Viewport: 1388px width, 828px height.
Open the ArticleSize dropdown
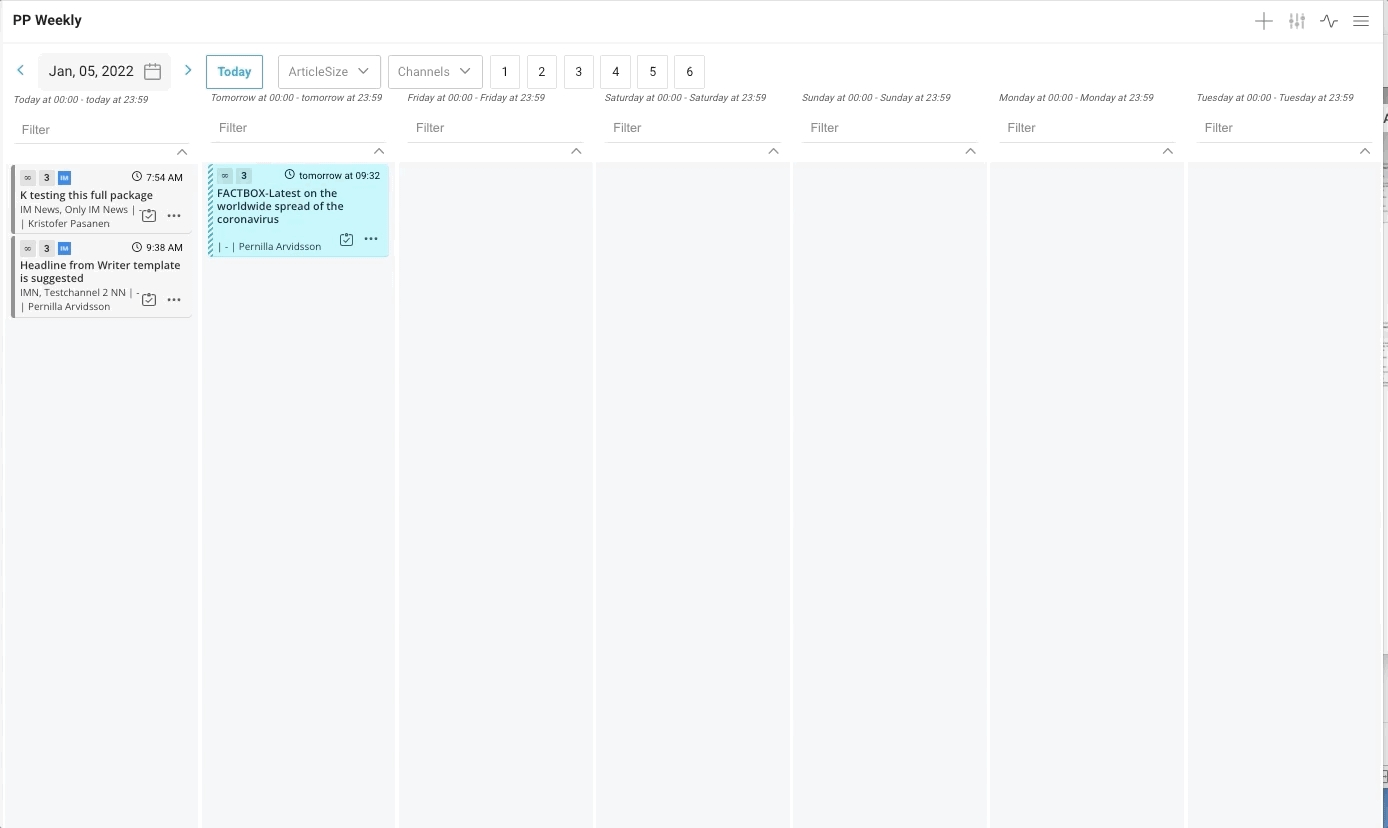pos(329,72)
